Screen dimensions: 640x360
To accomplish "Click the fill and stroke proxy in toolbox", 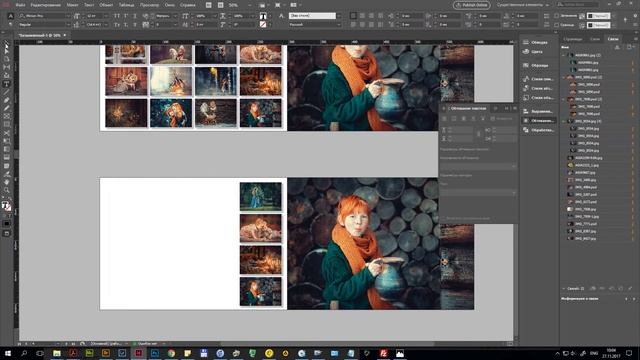I will pos(6,206).
